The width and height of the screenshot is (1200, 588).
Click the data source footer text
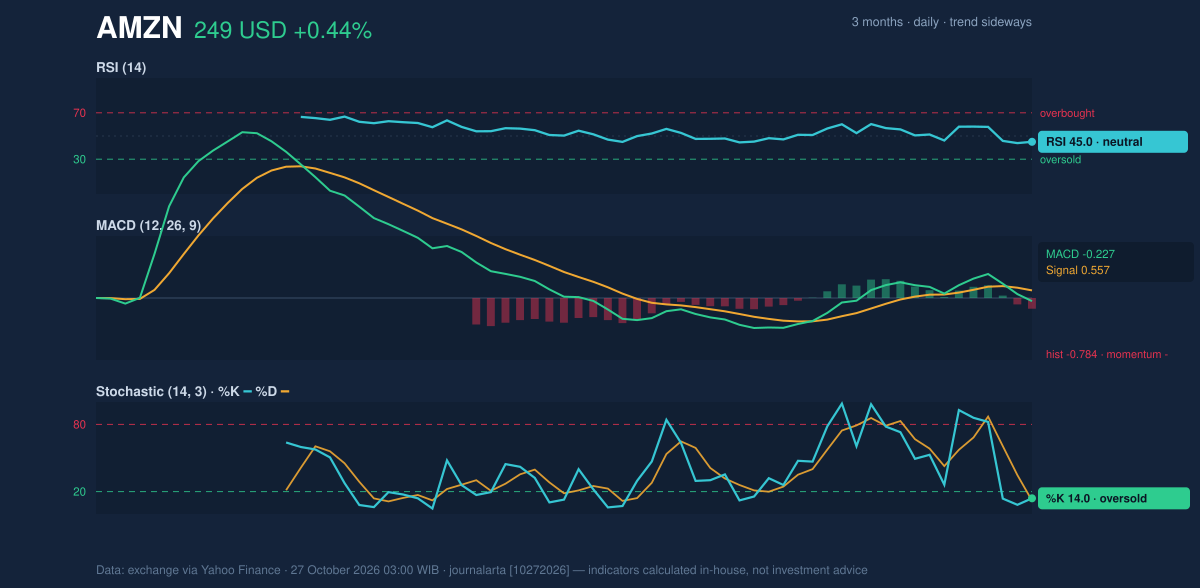[x=482, y=570]
